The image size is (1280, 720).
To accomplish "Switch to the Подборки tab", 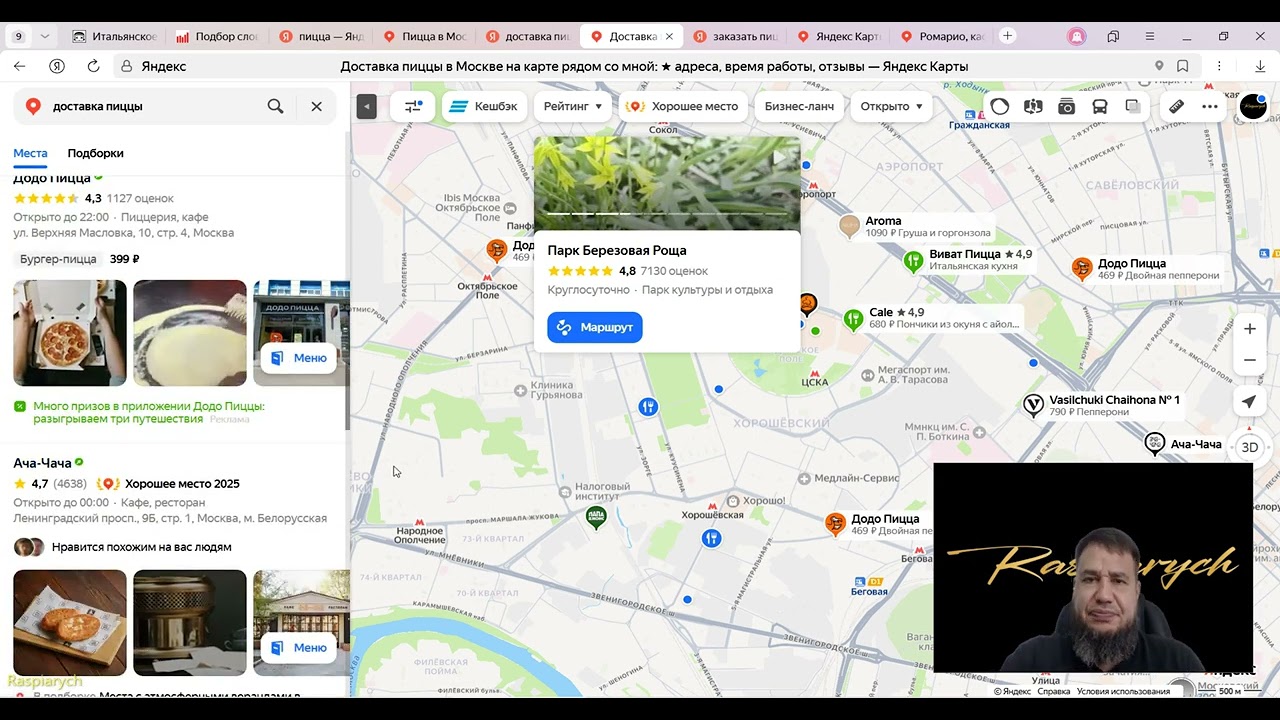I will [x=95, y=153].
